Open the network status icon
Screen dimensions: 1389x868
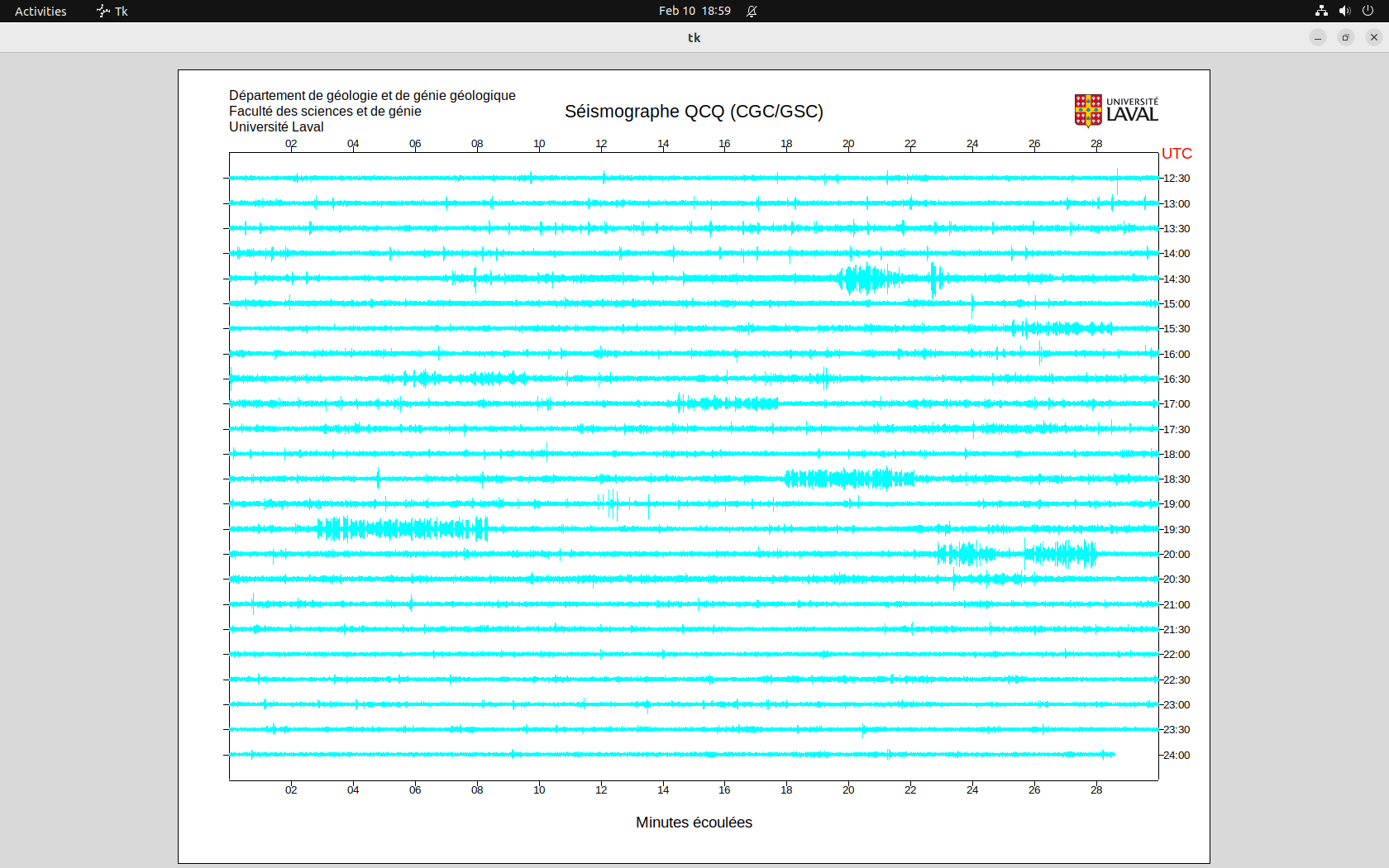coord(1321,11)
